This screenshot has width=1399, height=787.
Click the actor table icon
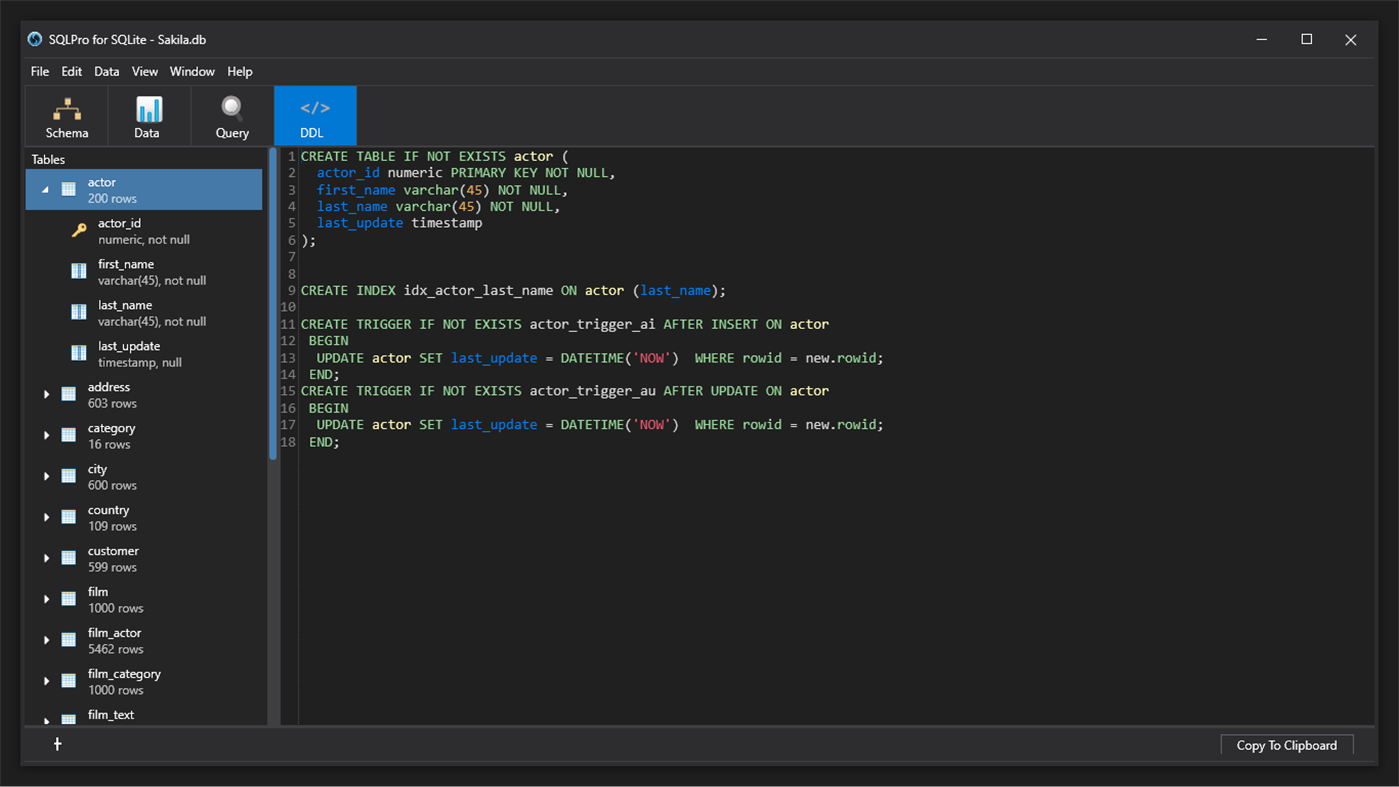pos(69,189)
